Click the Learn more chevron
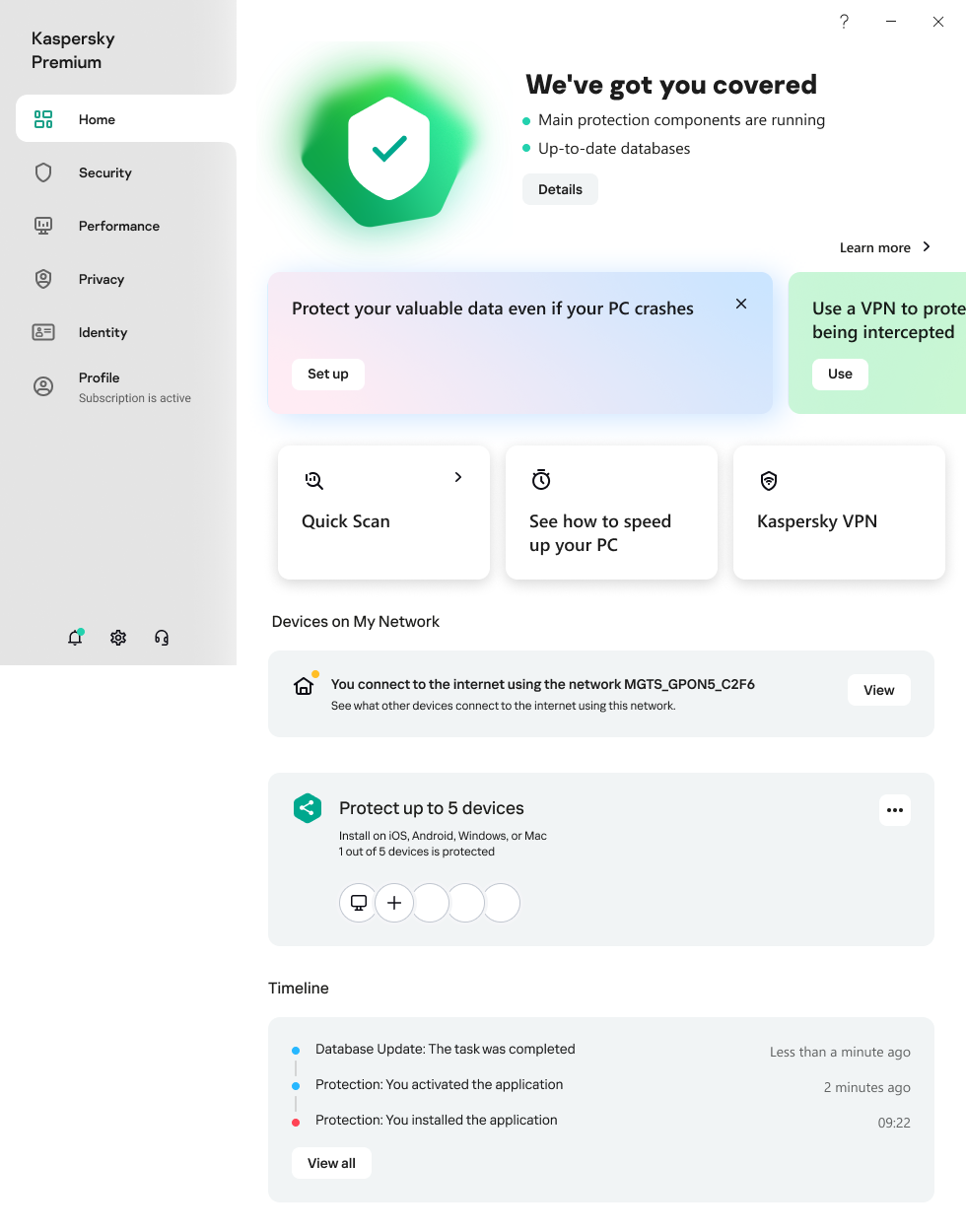Image resolution: width=966 pixels, height=1232 pixels. coord(925,247)
